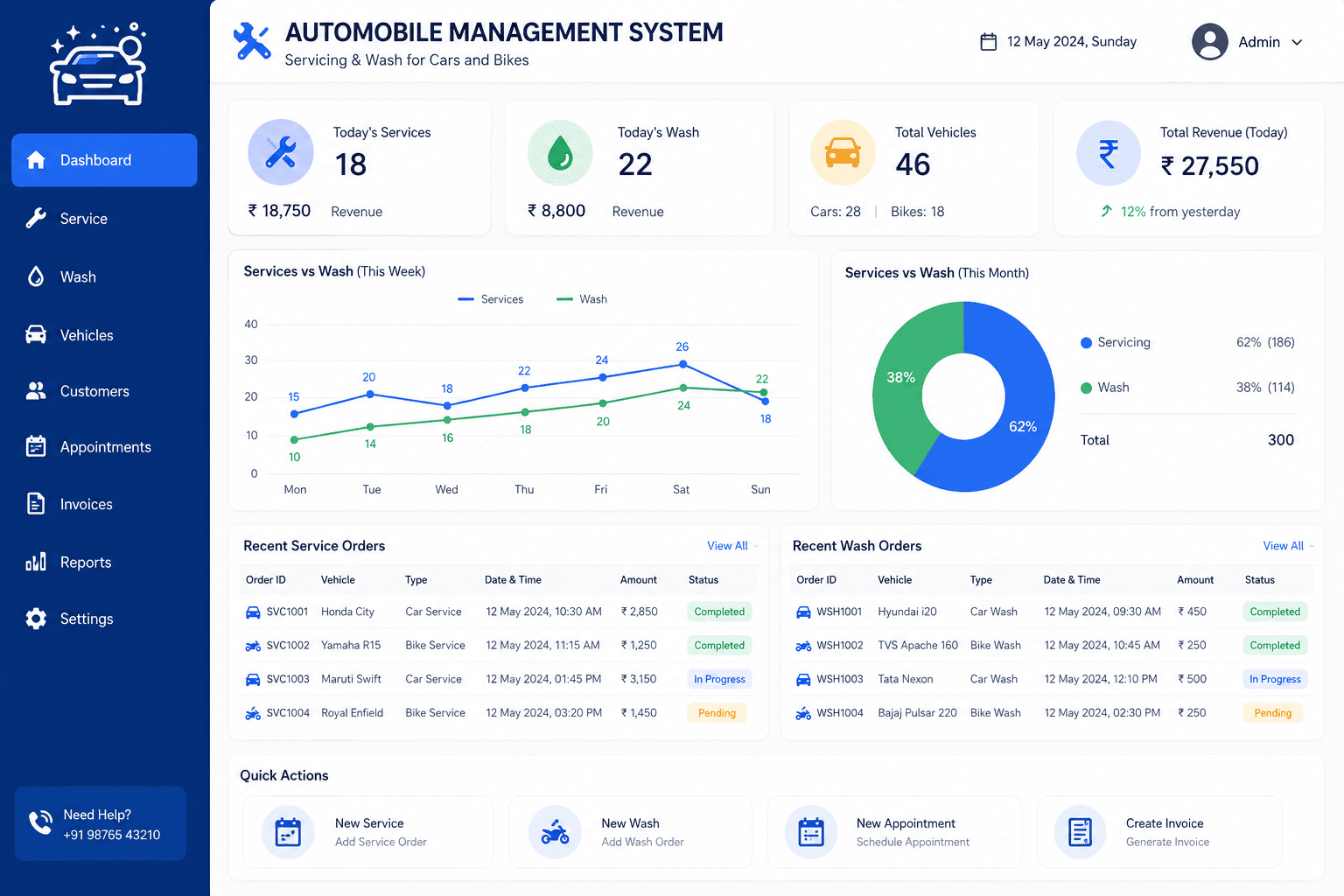Click the green Wash legend dot
This screenshot has height=896, width=1344.
[x=1086, y=388]
